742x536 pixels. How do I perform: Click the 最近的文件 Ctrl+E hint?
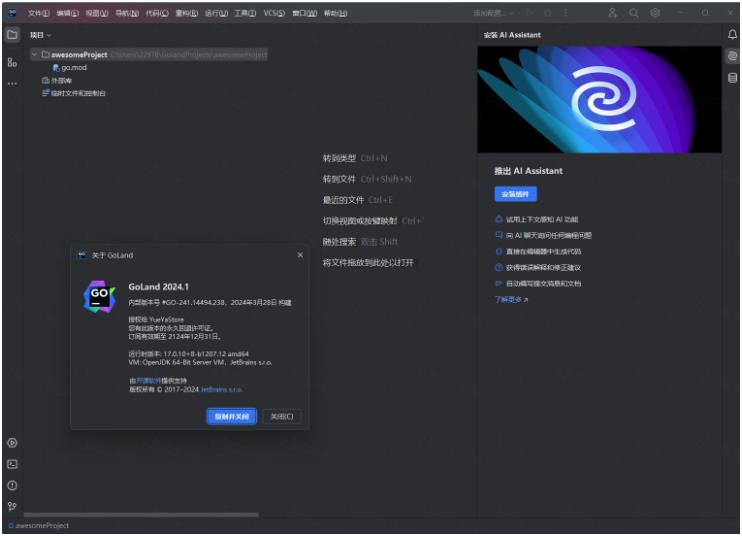[357, 200]
